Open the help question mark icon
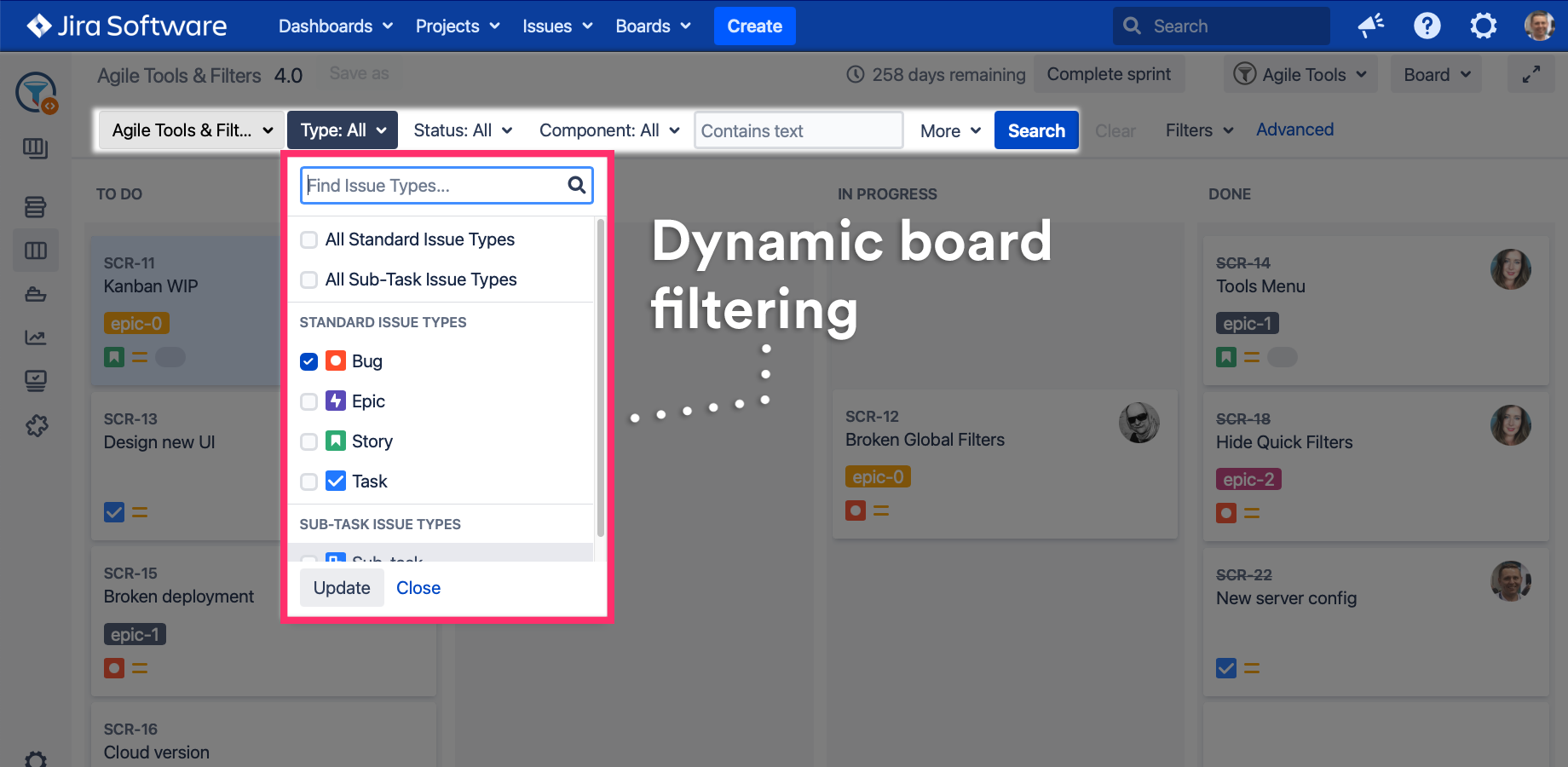The height and width of the screenshot is (767, 1568). [1427, 26]
